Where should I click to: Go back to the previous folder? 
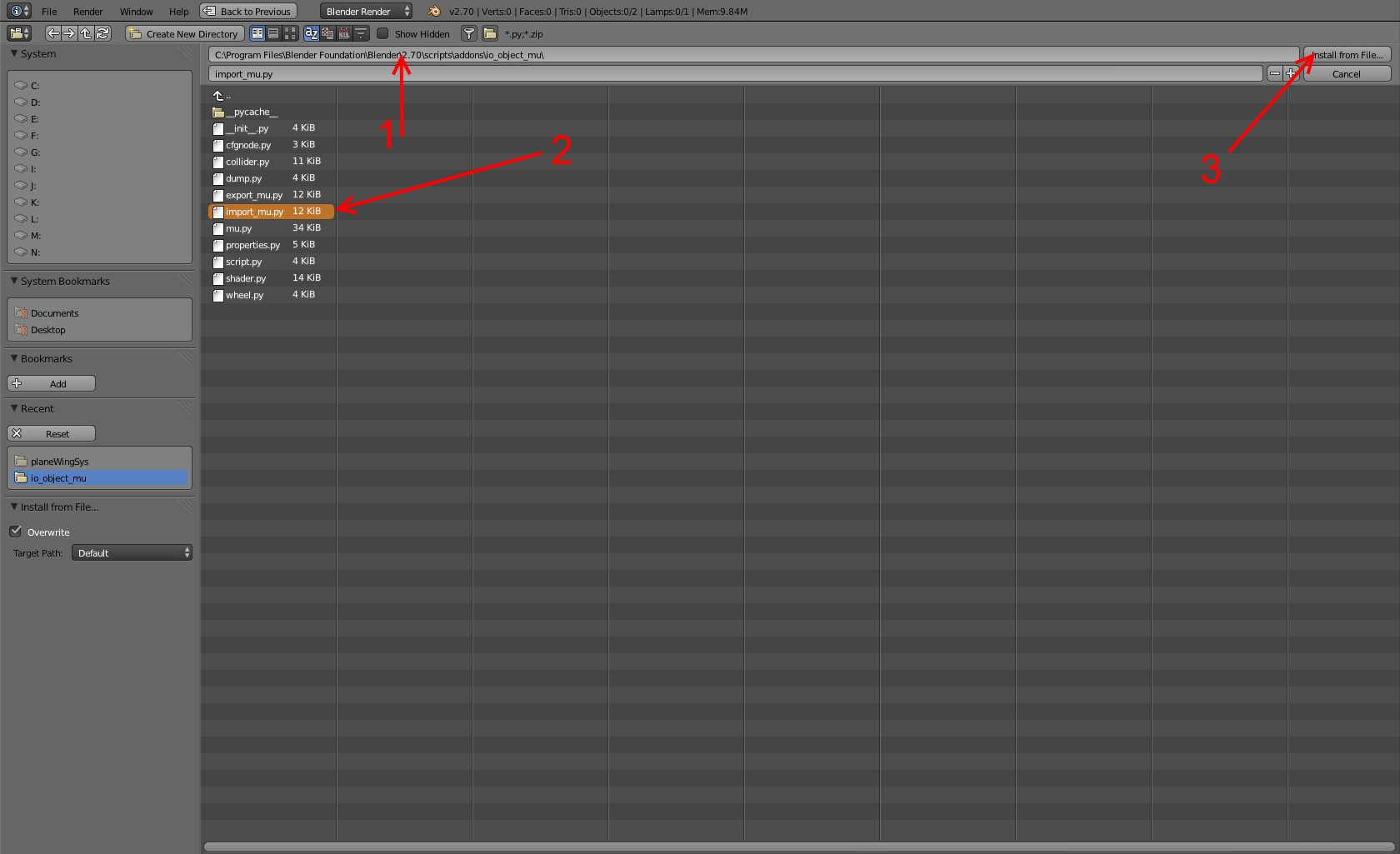52,33
